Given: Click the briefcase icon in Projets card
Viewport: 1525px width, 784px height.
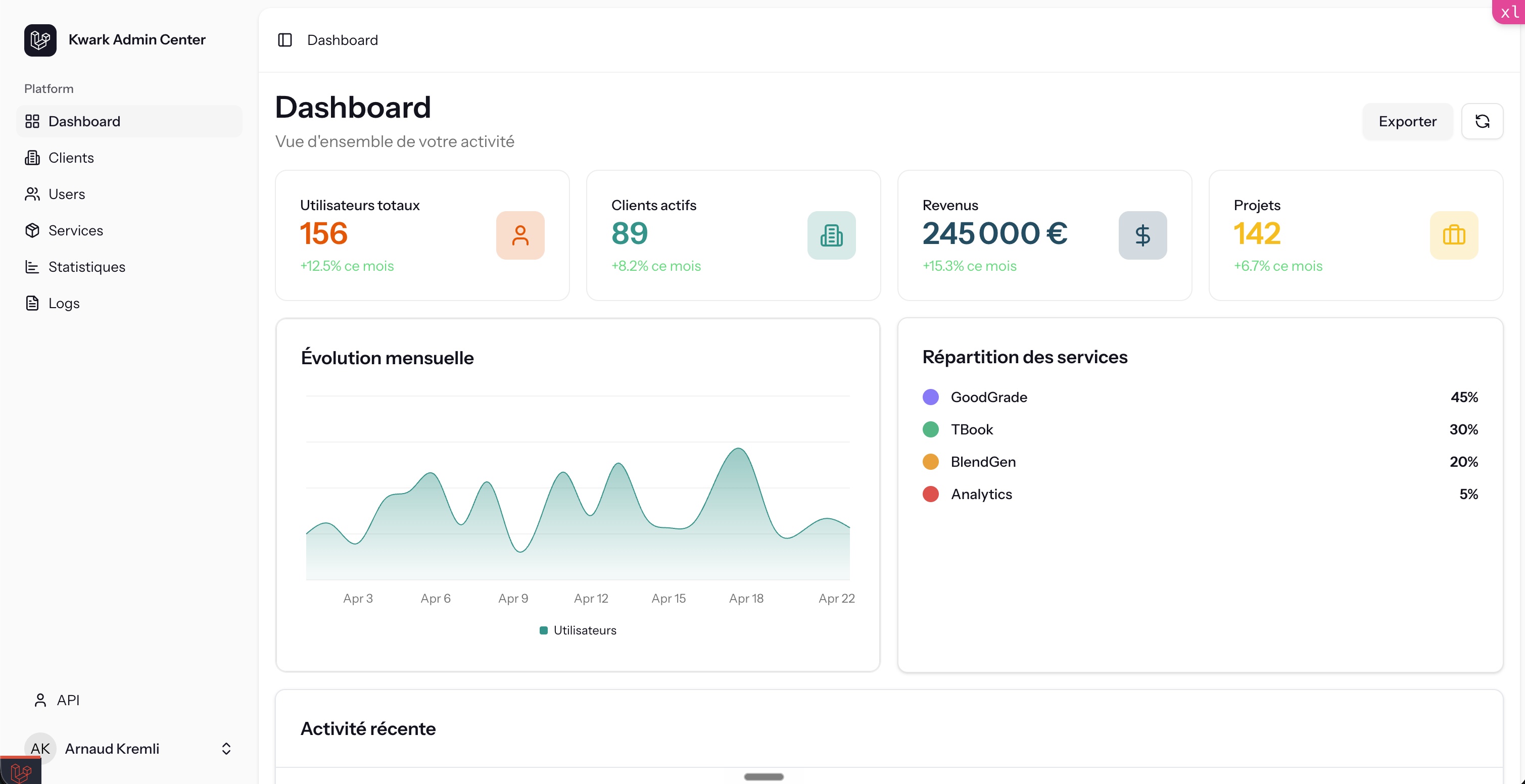Looking at the screenshot, I should [x=1454, y=235].
